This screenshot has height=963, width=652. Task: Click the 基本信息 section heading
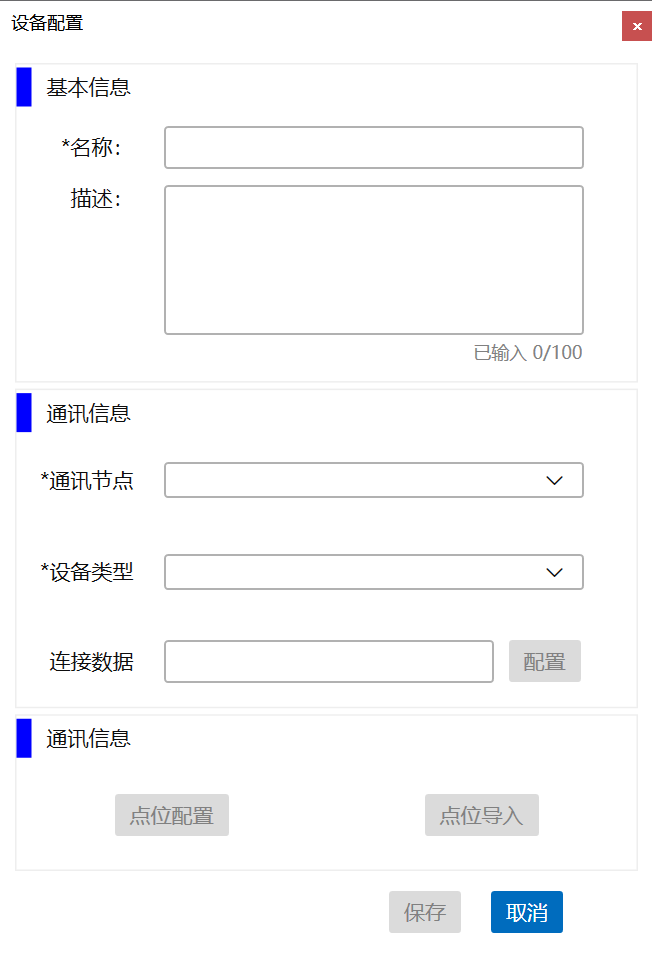point(88,88)
